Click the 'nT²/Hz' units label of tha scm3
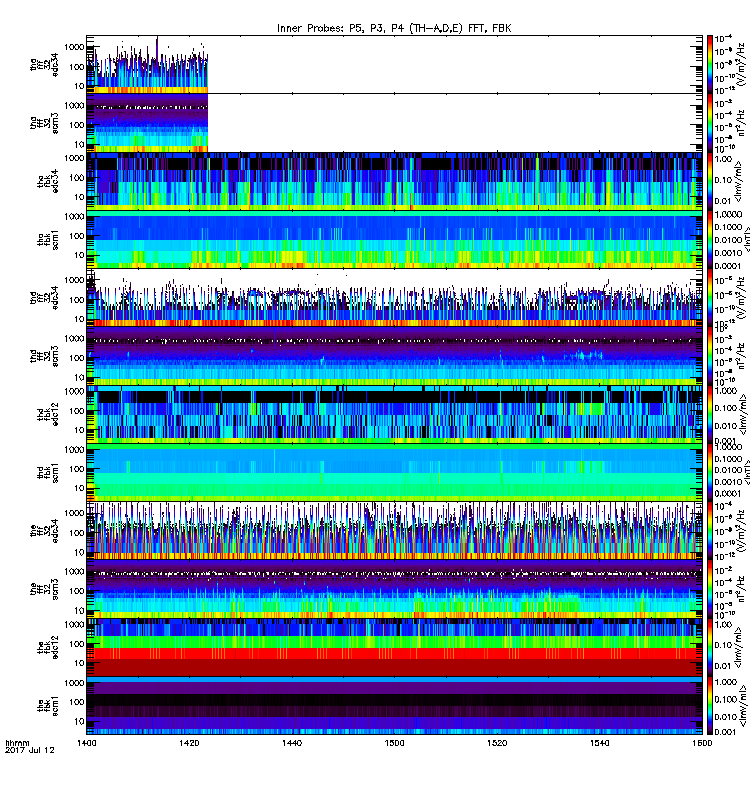This screenshot has height=800, width=750. [741, 123]
